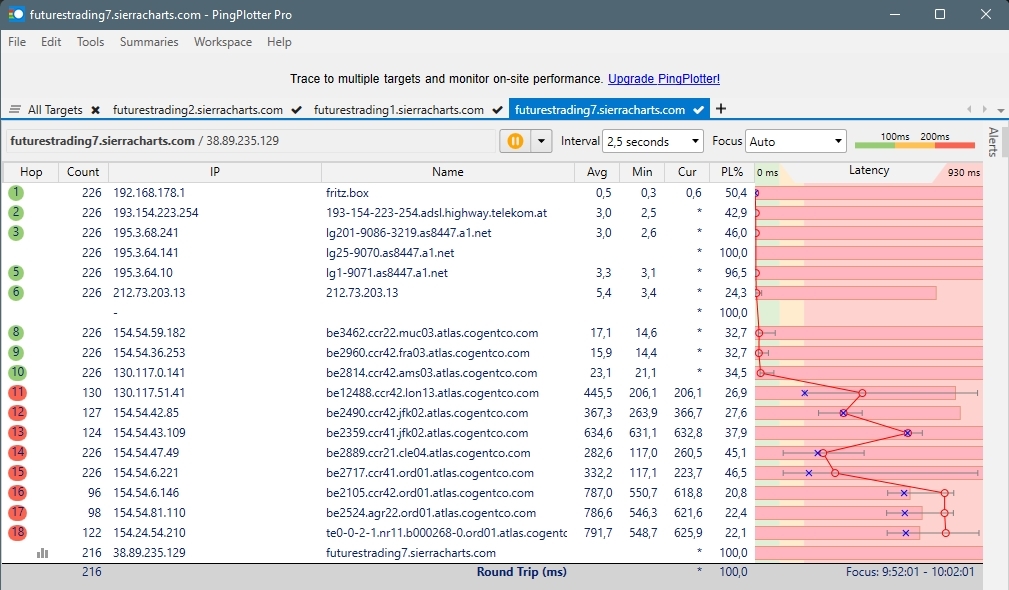
Task: Open the Focus Auto dropdown
Action: point(796,142)
